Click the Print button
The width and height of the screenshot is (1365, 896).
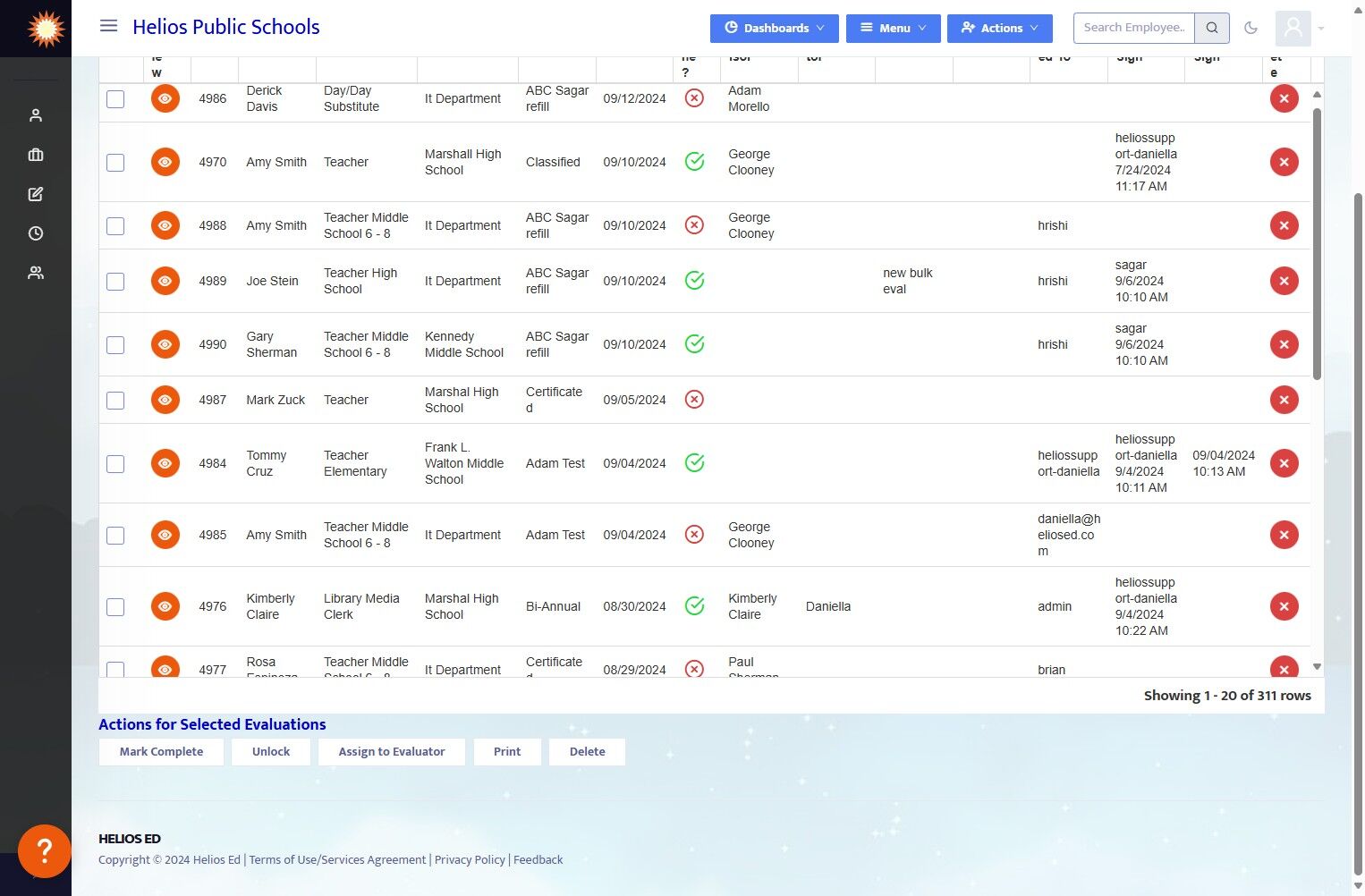click(x=507, y=751)
